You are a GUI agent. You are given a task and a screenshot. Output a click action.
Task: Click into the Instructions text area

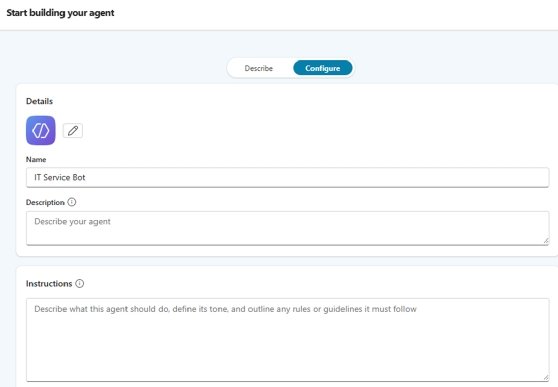click(288, 340)
